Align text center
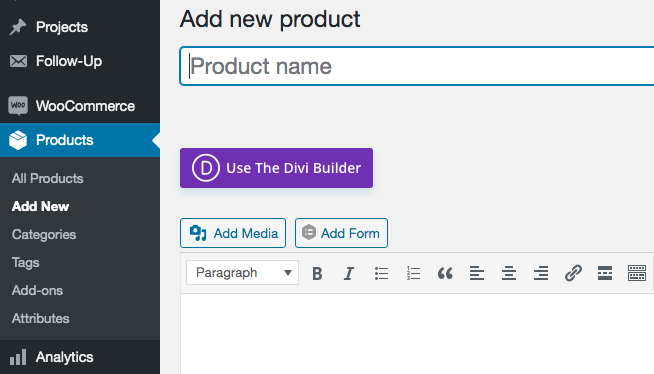Viewport: 654px width, 374px height. (509, 274)
